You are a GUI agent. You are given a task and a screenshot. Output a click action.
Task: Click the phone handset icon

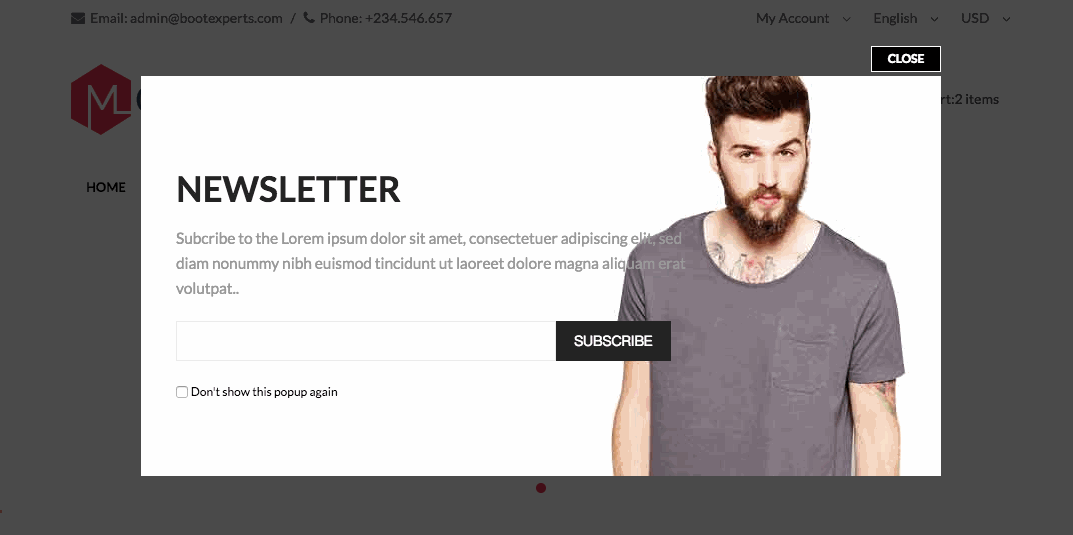click(309, 18)
